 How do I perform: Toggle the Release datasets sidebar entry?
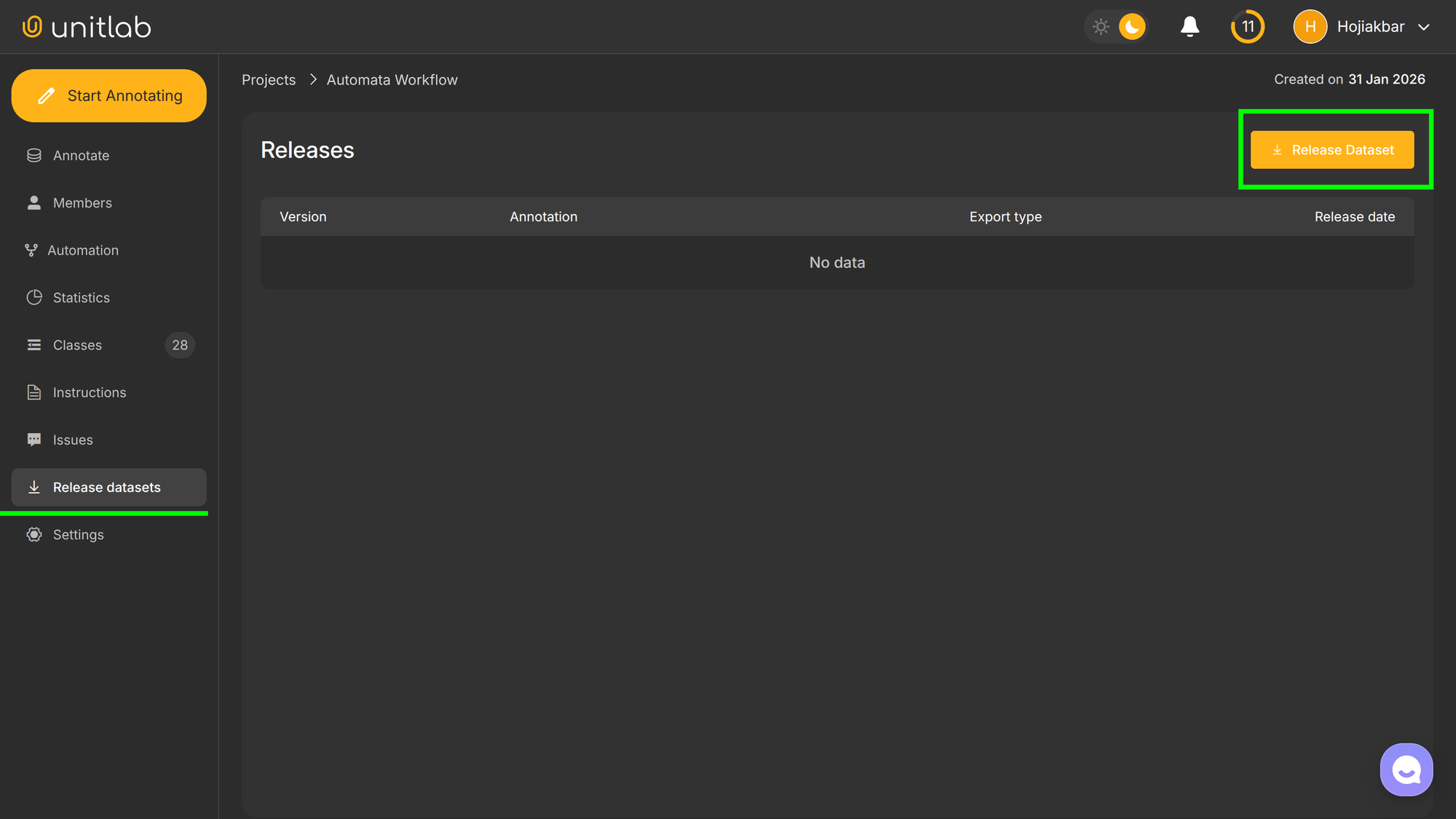[x=107, y=487]
